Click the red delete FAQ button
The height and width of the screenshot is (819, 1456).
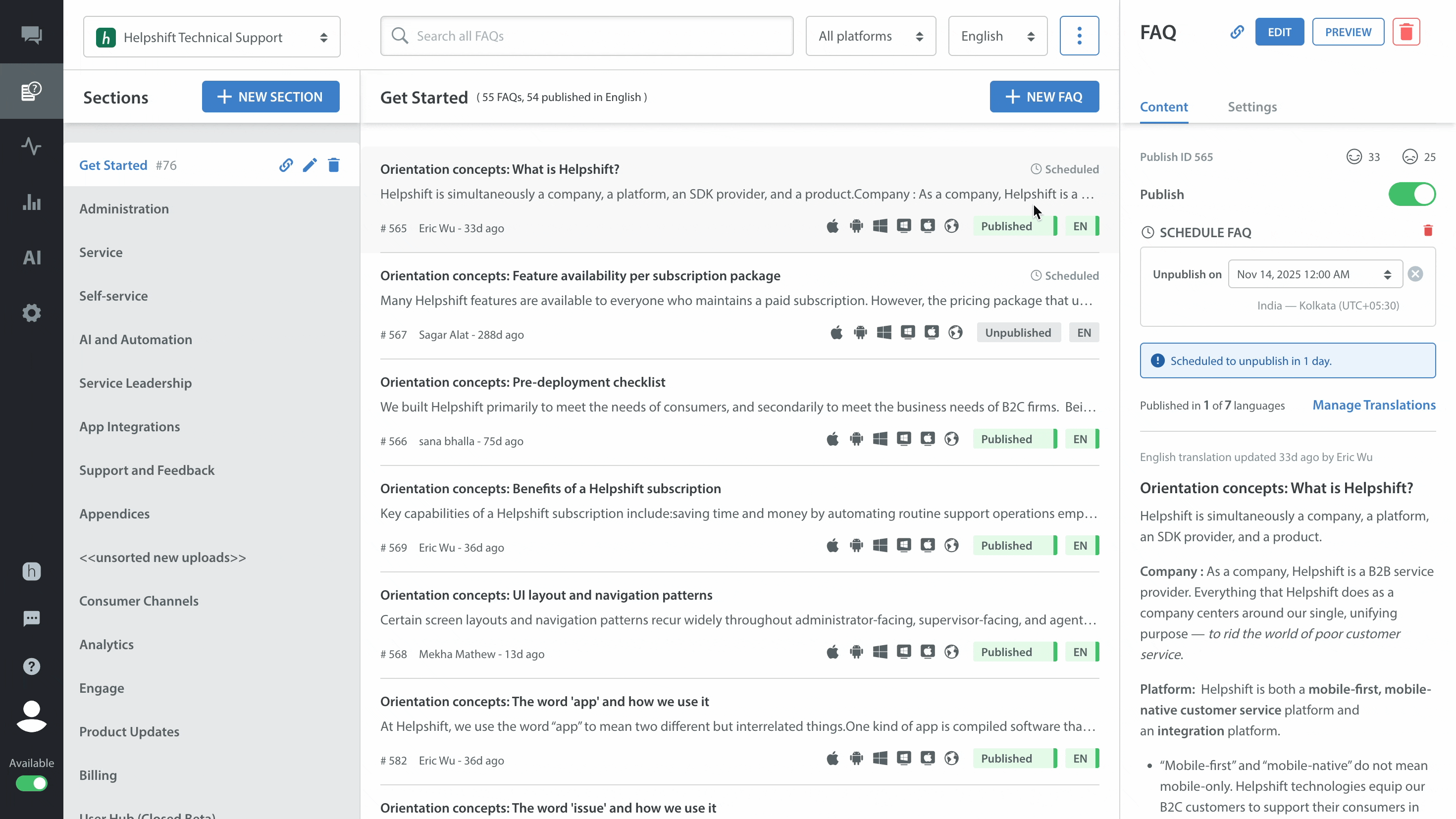pyautogui.click(x=1405, y=32)
